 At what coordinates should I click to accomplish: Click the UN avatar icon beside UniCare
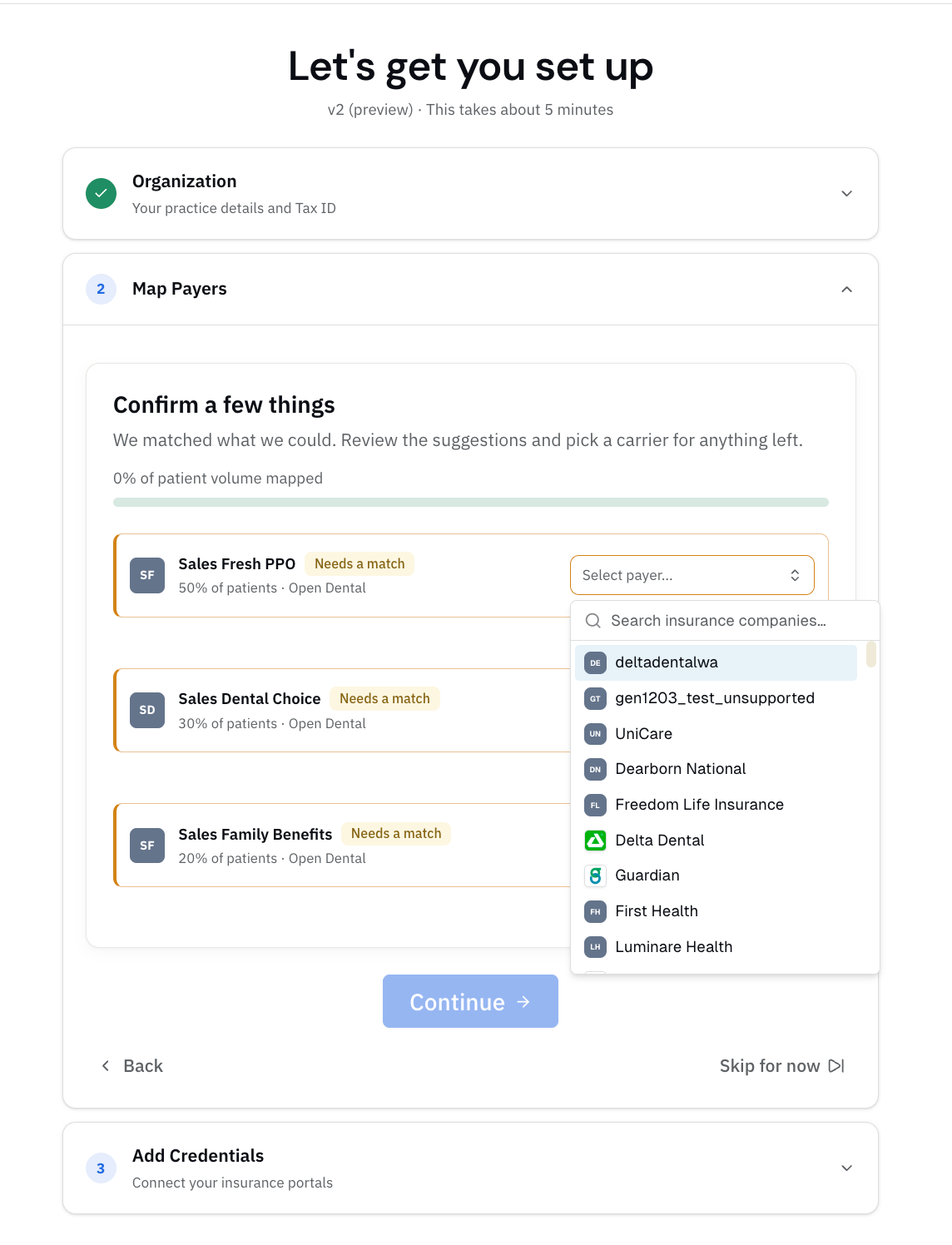tap(595, 734)
